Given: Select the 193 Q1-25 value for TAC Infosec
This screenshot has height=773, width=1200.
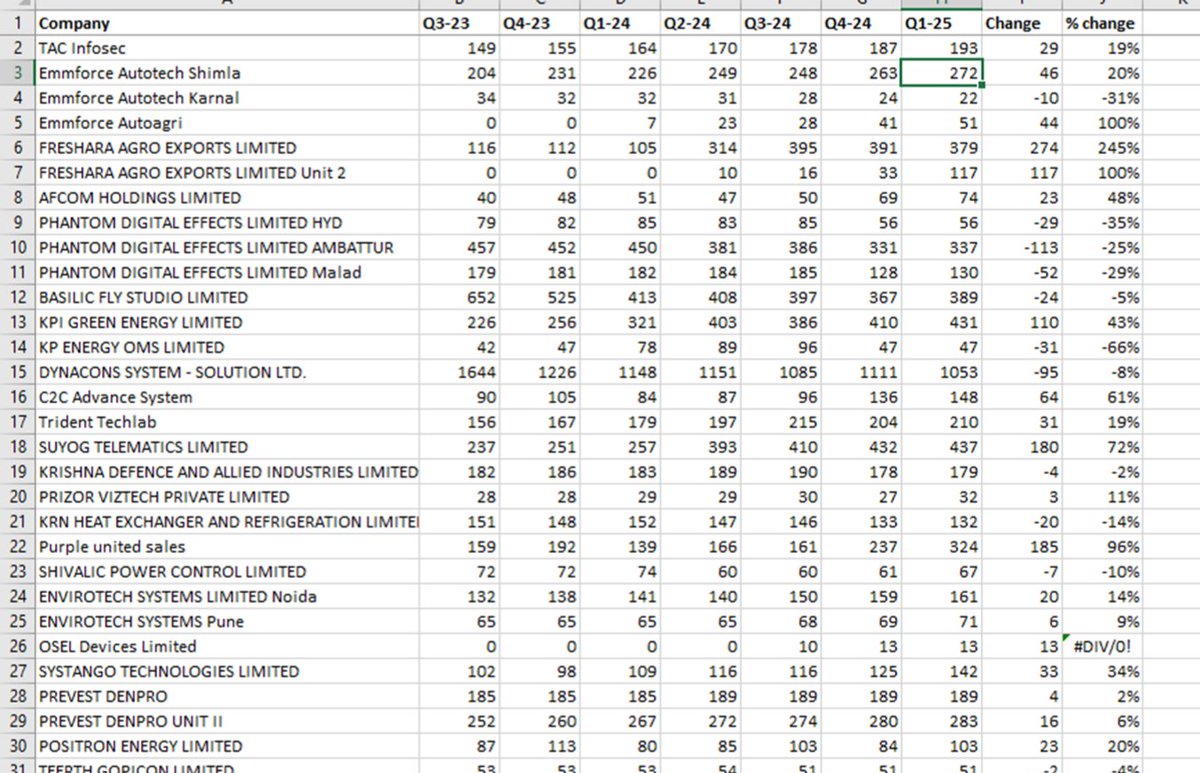Looking at the screenshot, I should point(941,48).
